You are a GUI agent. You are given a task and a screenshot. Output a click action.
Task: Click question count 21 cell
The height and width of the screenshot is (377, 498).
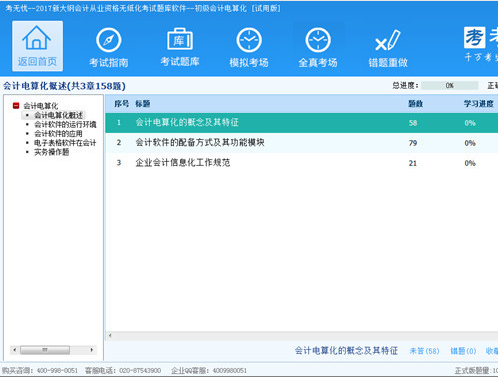pos(413,163)
